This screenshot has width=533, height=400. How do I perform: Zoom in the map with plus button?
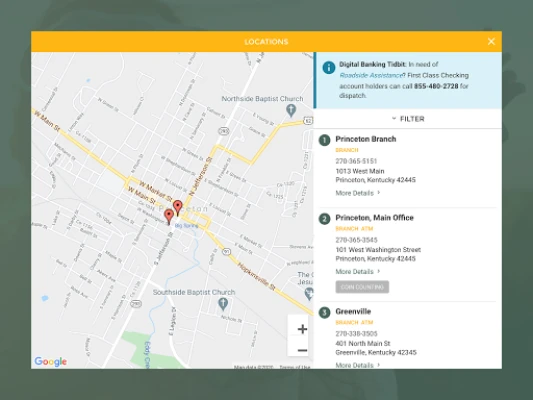tap(302, 329)
